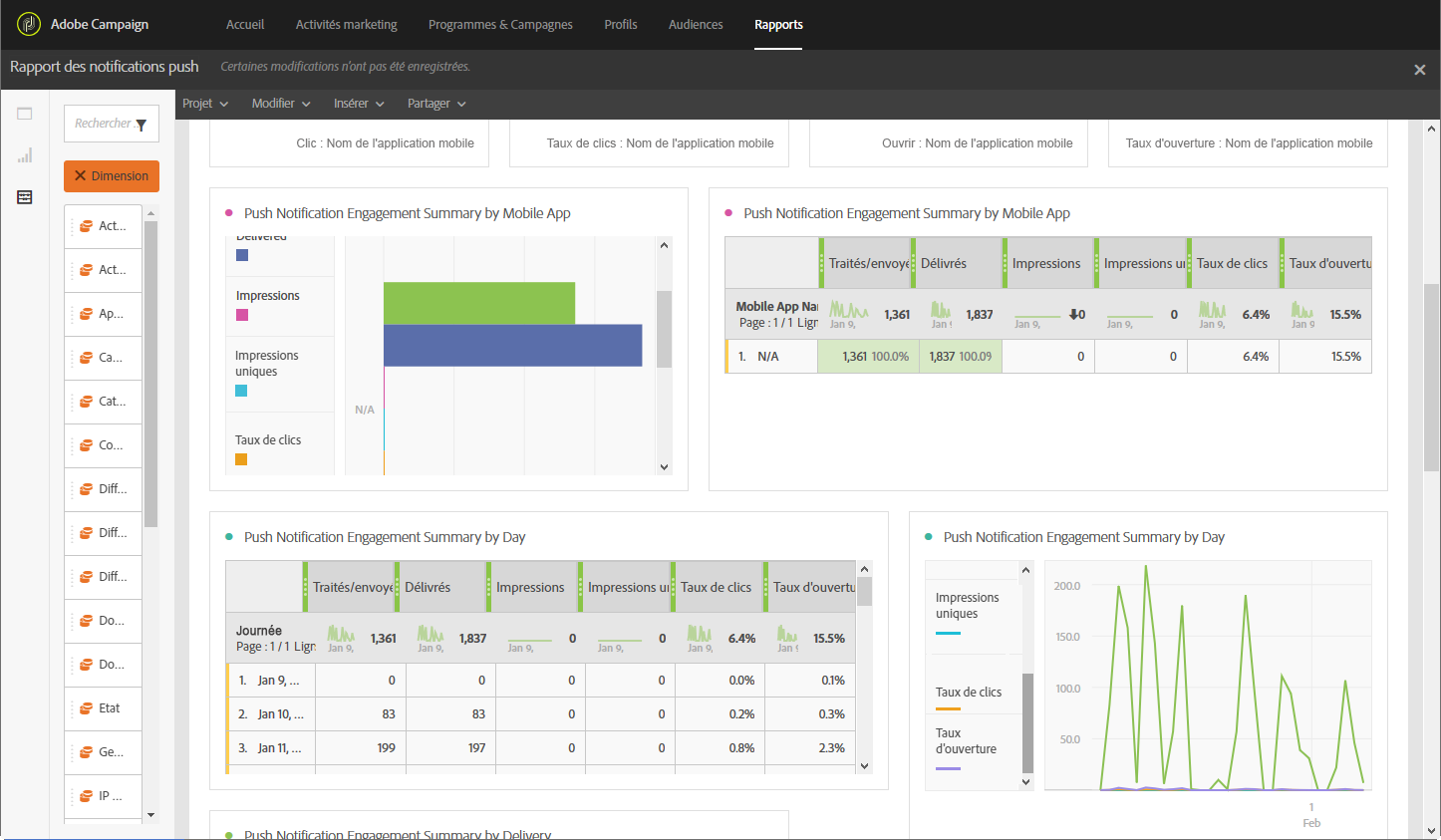
Task: Open the Components icon in the left rail
Action: pos(25,197)
